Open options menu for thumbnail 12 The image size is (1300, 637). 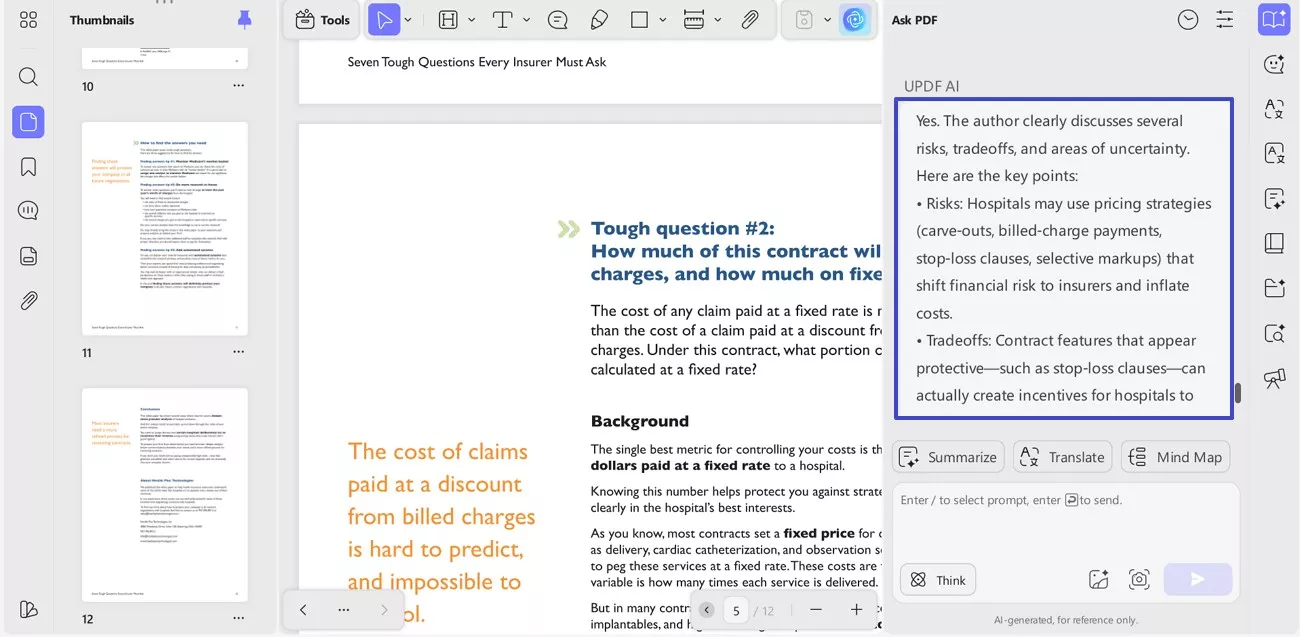tap(238, 618)
